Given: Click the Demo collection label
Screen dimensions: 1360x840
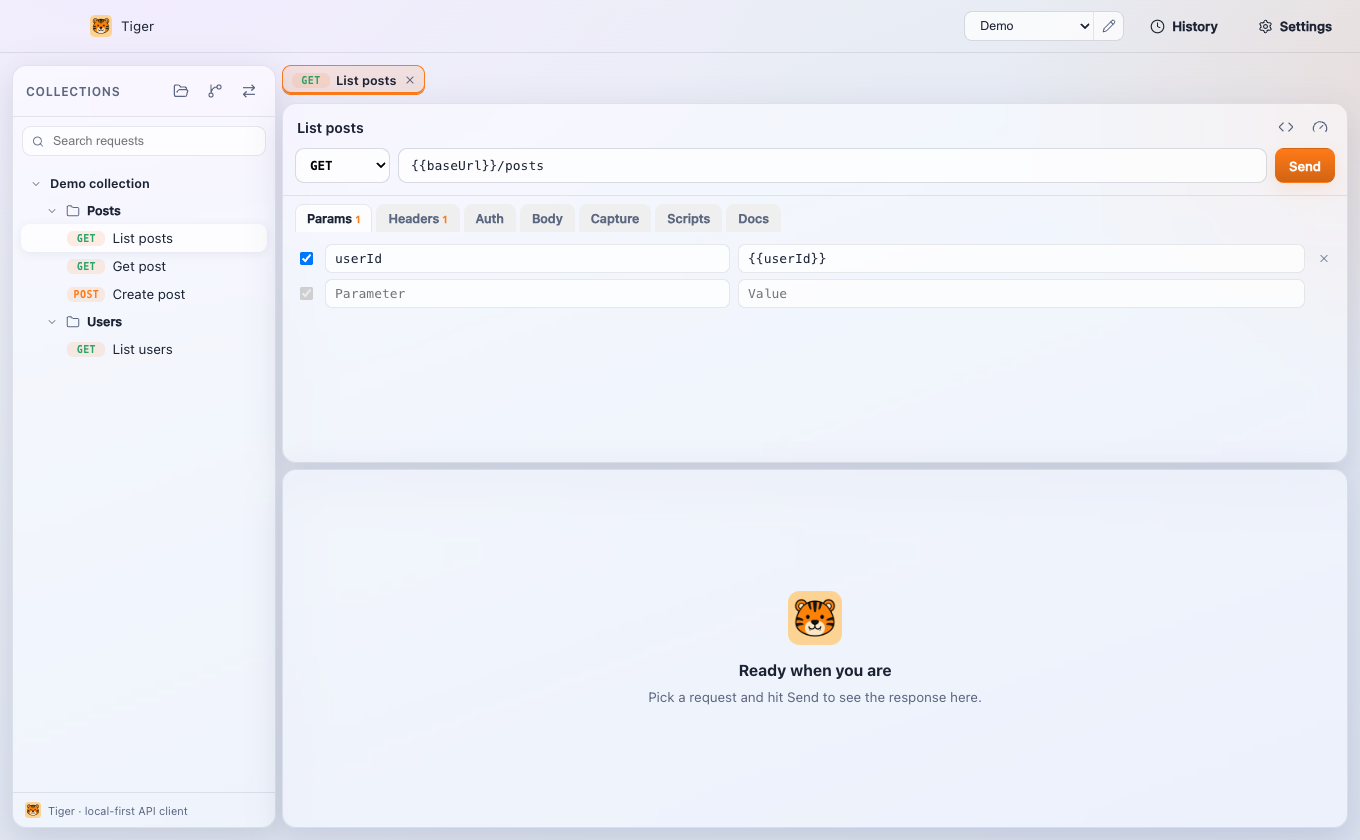Looking at the screenshot, I should 100,184.
